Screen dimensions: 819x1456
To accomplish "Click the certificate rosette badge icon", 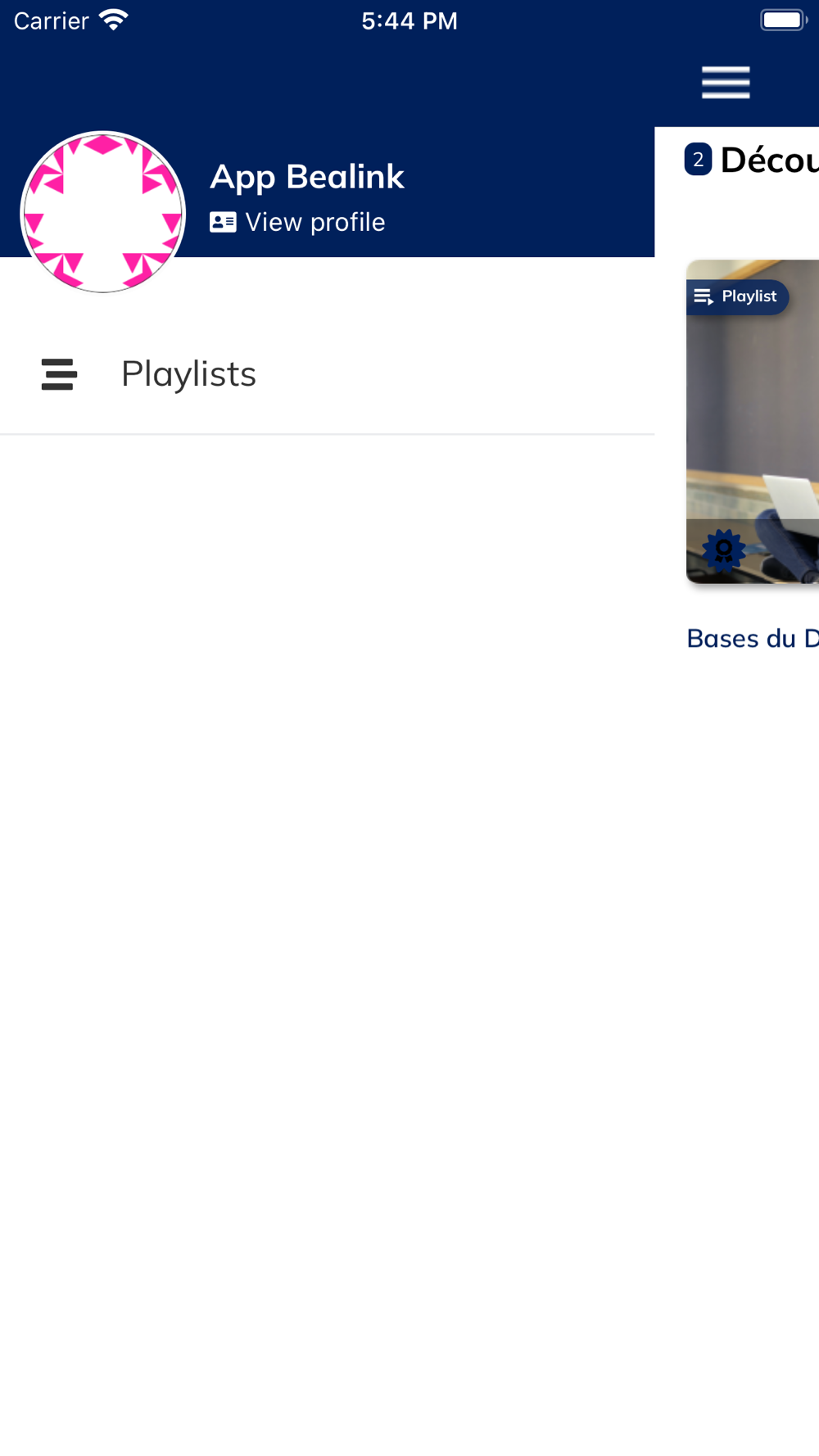I will (724, 549).
